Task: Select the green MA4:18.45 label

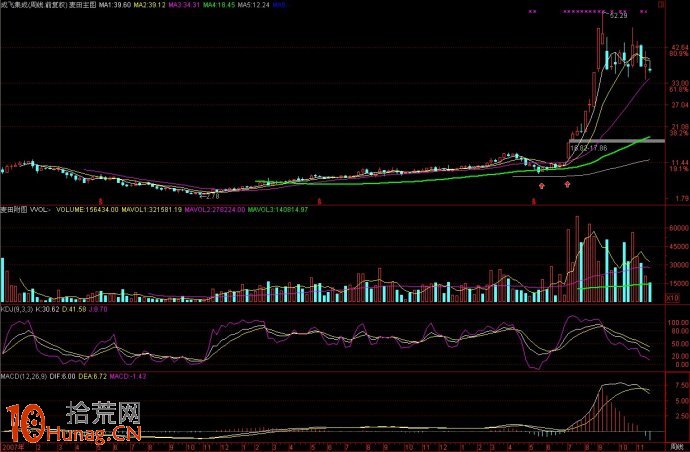Action: click(219, 5)
